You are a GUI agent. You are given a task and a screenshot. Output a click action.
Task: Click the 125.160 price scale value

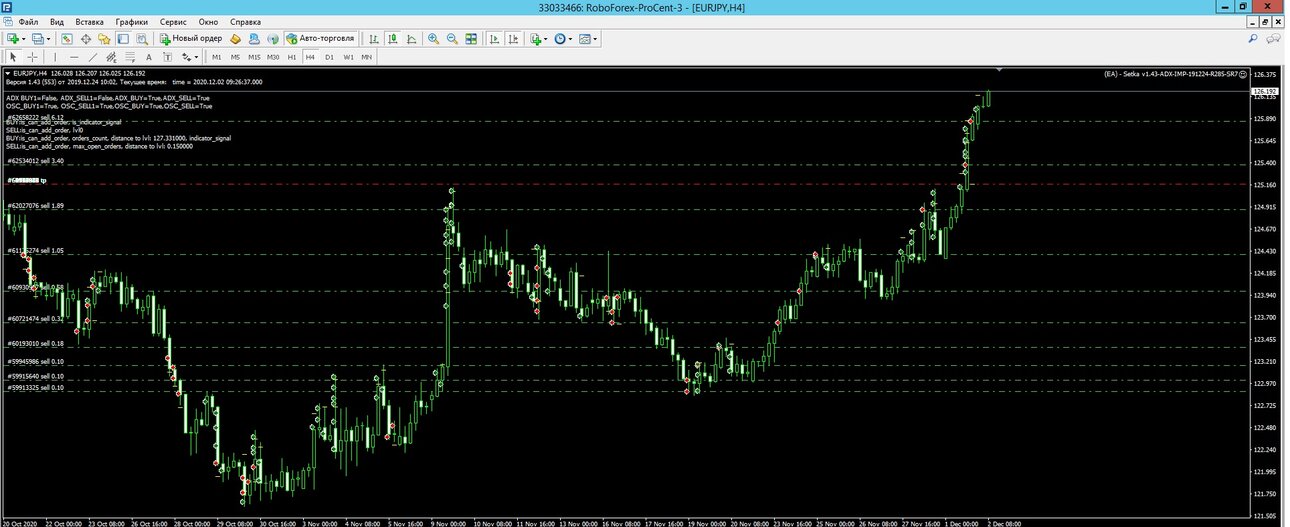[1264, 185]
